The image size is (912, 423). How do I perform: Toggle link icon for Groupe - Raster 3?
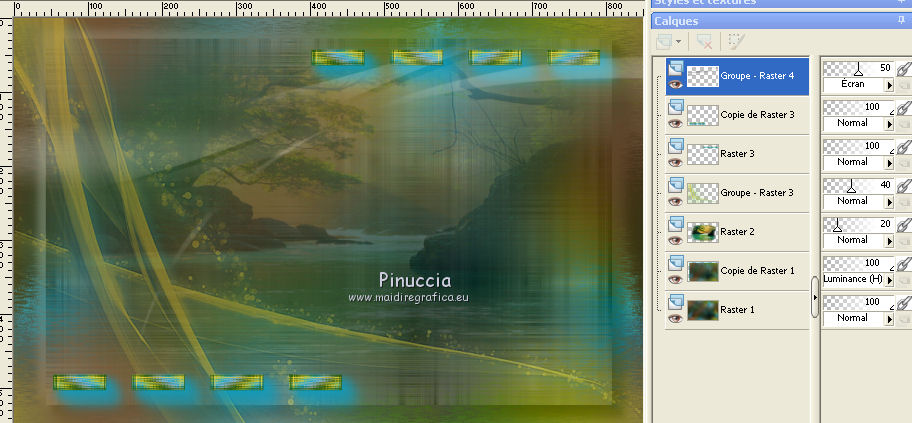(903, 187)
